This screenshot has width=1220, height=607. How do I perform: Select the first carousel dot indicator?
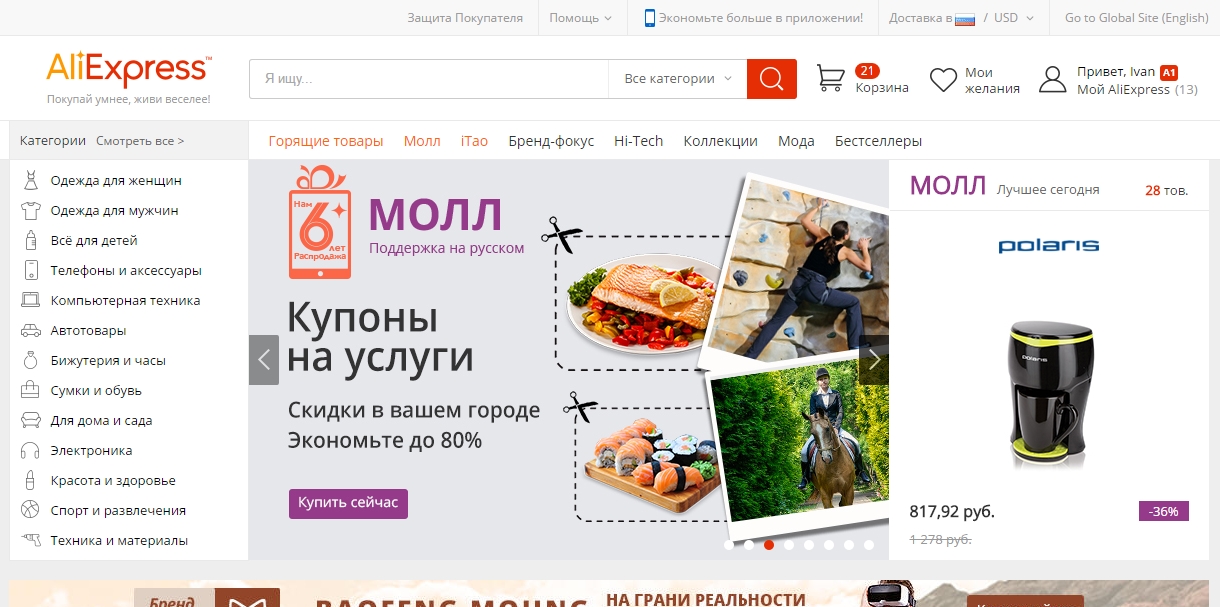[729, 545]
